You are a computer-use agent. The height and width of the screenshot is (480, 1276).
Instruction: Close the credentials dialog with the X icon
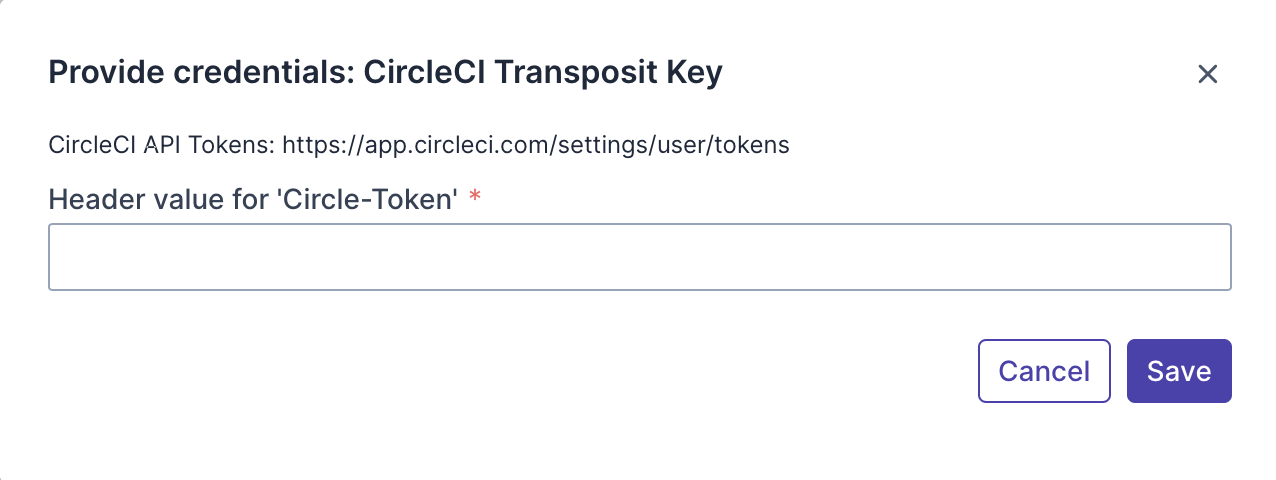click(1207, 74)
